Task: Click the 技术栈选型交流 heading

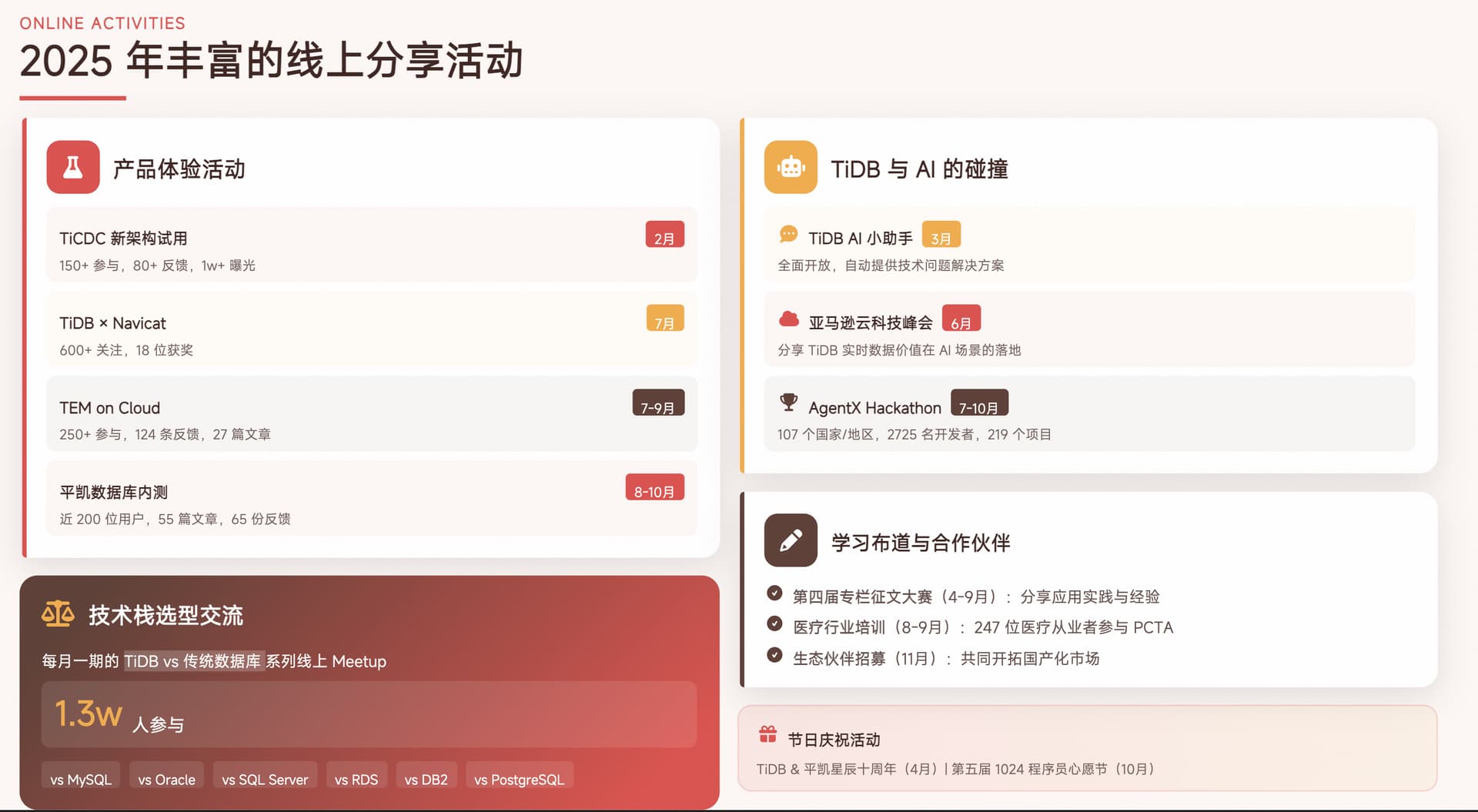Action: [166, 615]
